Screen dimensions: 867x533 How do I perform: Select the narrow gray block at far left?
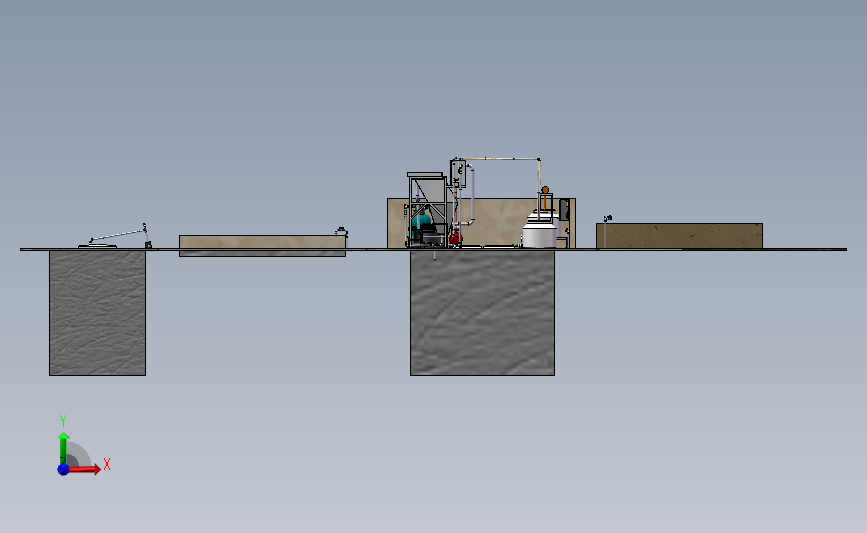[x=97, y=313]
